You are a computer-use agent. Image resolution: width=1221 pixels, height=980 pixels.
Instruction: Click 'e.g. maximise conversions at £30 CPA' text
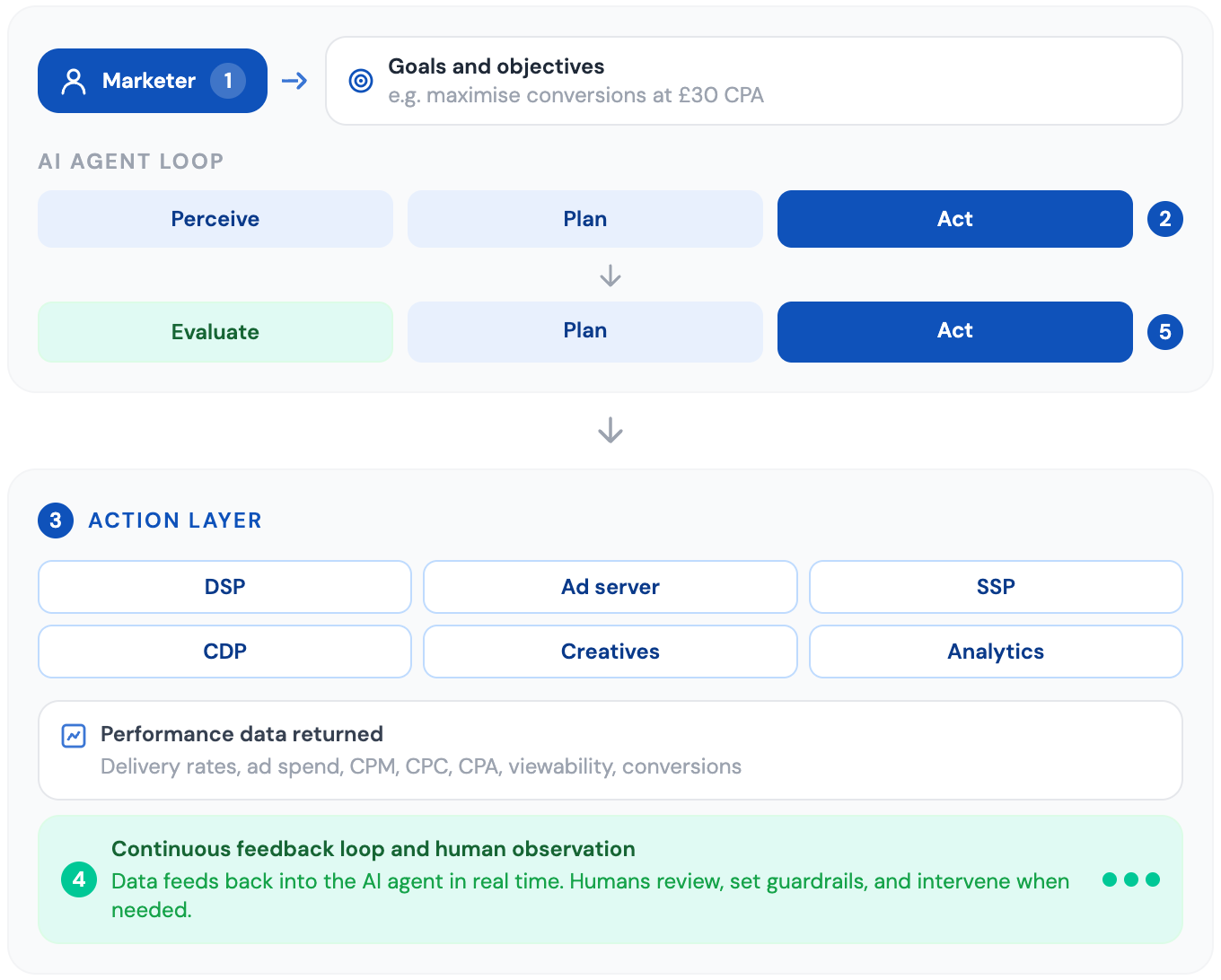575,95
